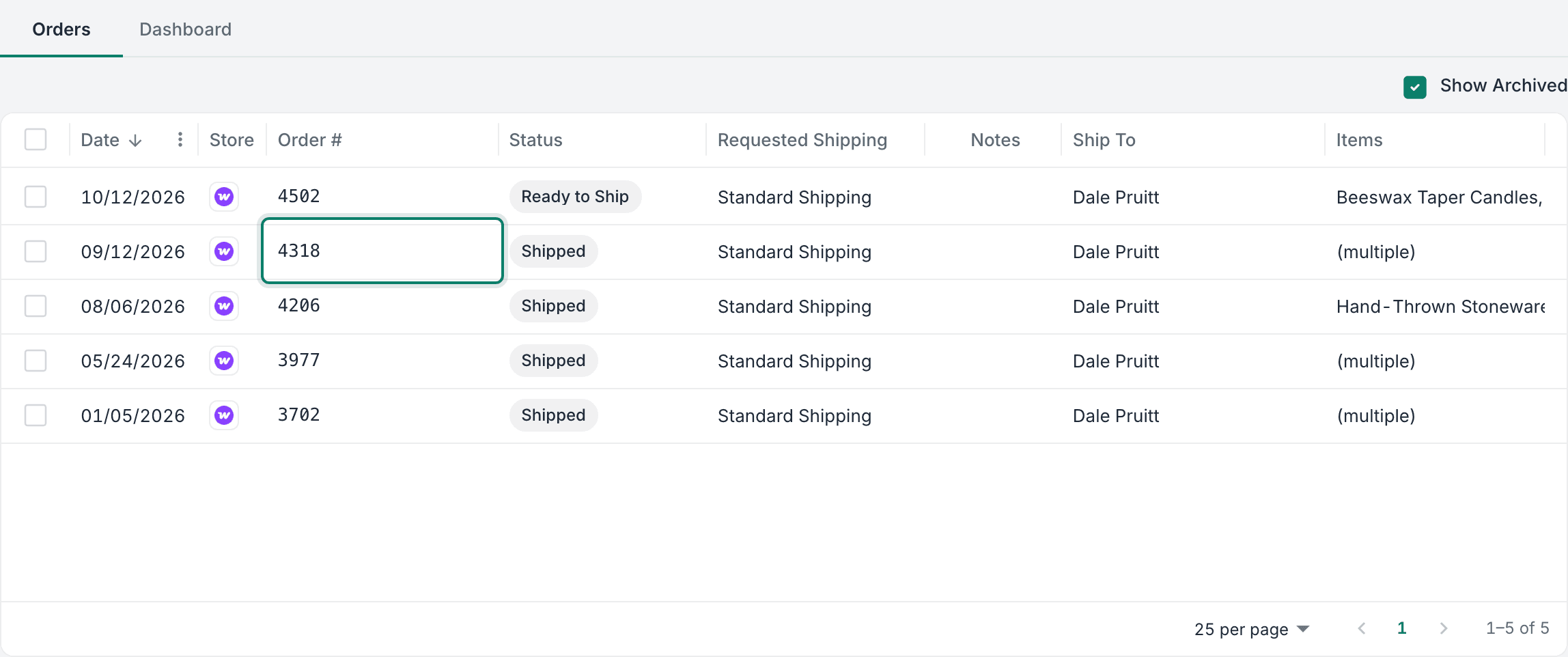Select the checkbox for order 3702

point(36,415)
